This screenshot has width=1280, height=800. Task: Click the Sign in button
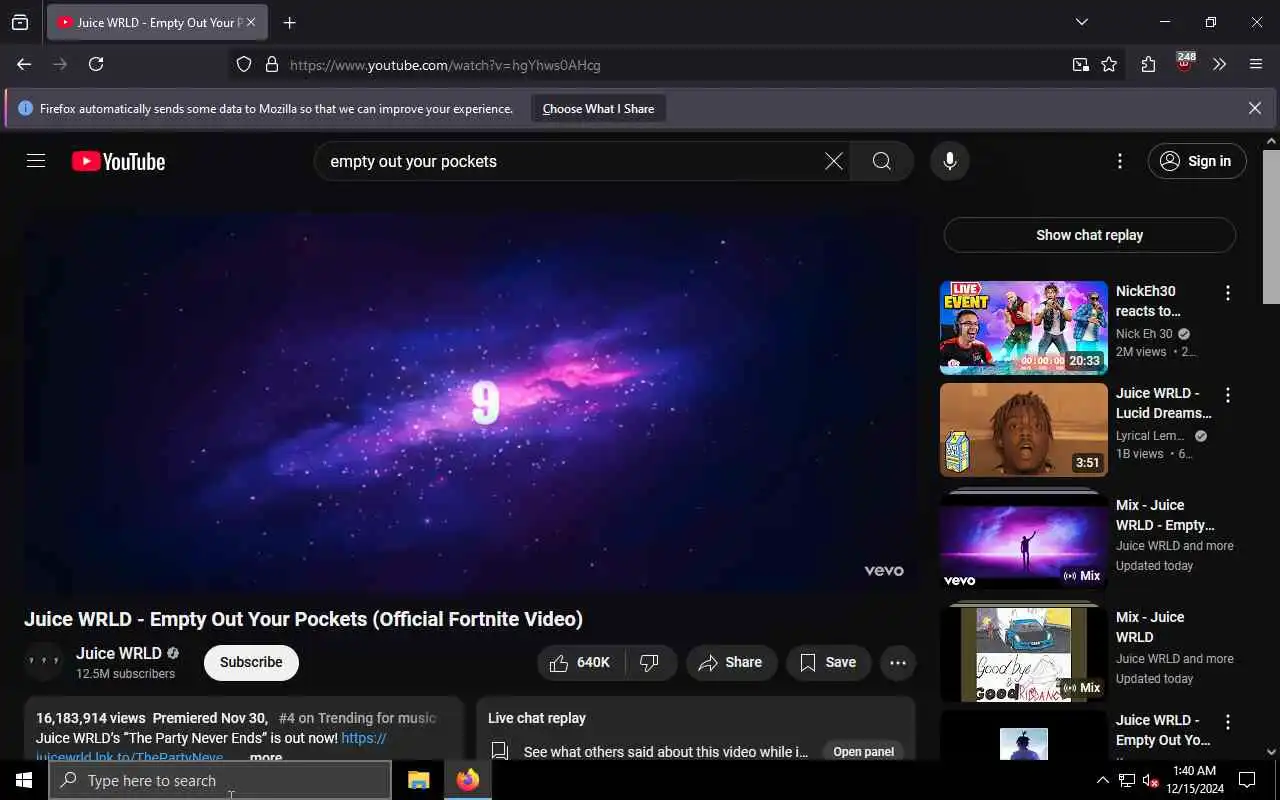[x=1197, y=161]
